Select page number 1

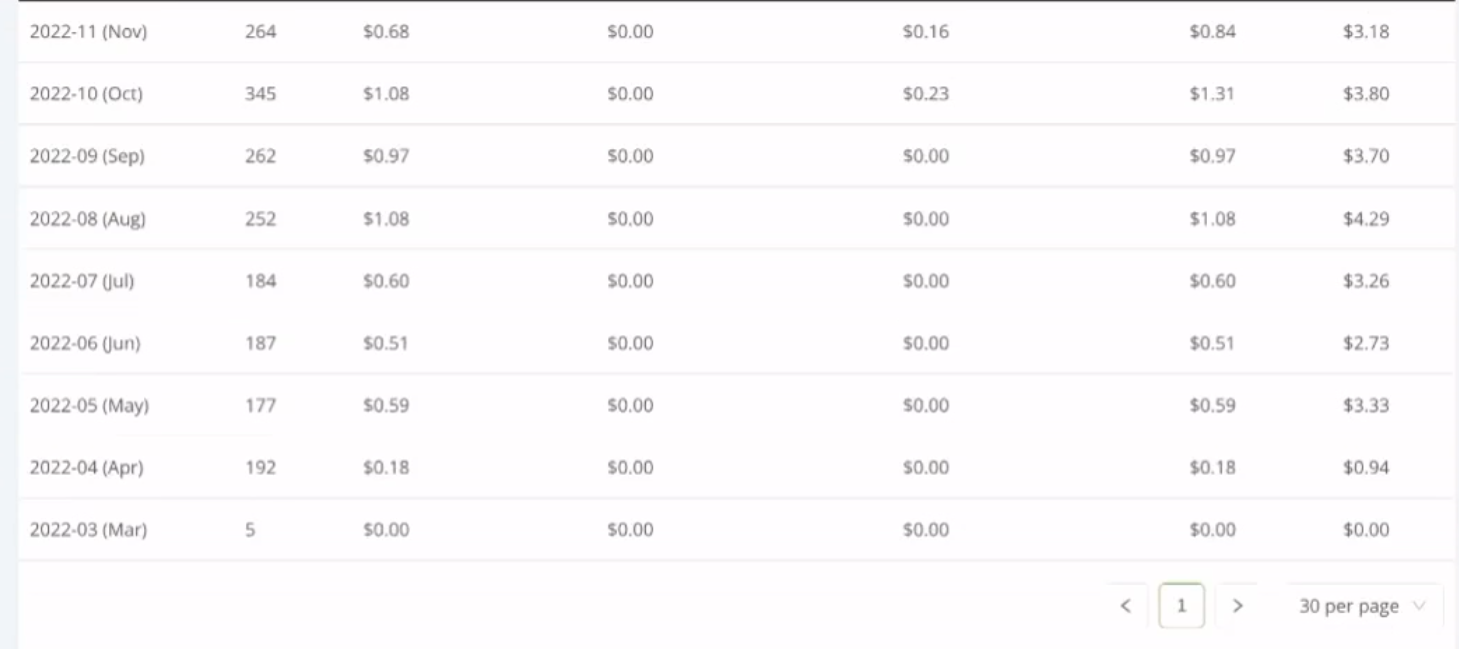pos(1181,605)
